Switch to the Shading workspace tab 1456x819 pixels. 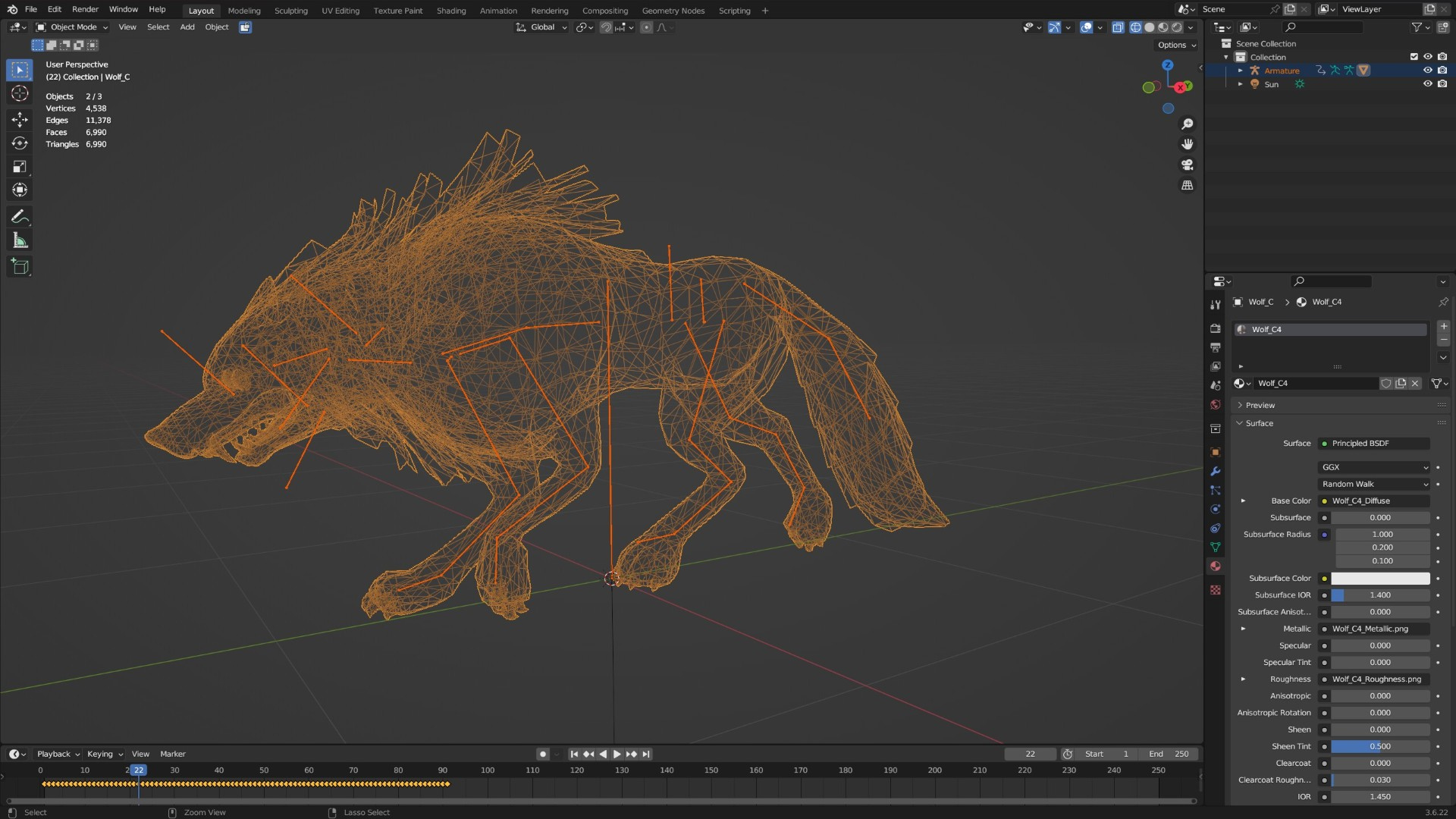tap(451, 11)
